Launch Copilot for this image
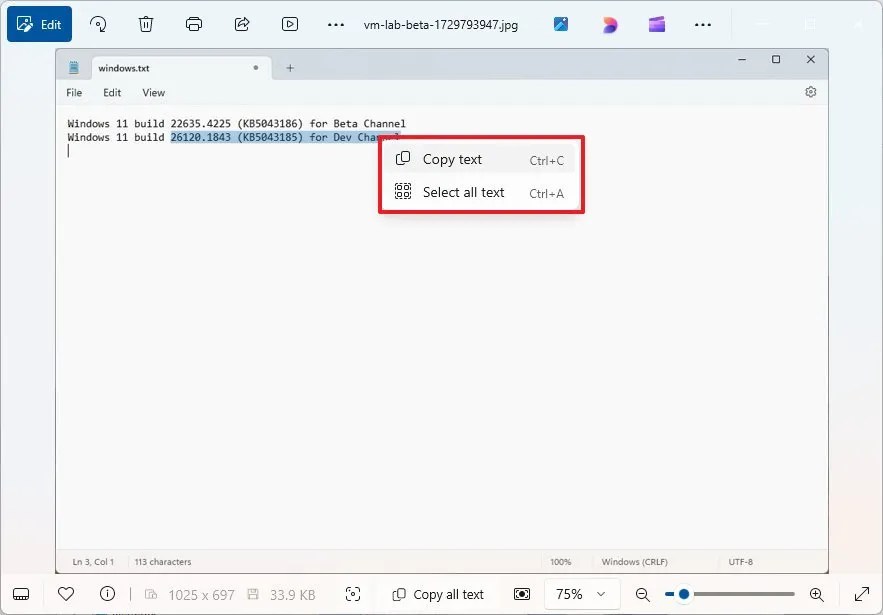The height and width of the screenshot is (615, 883). 610,24
